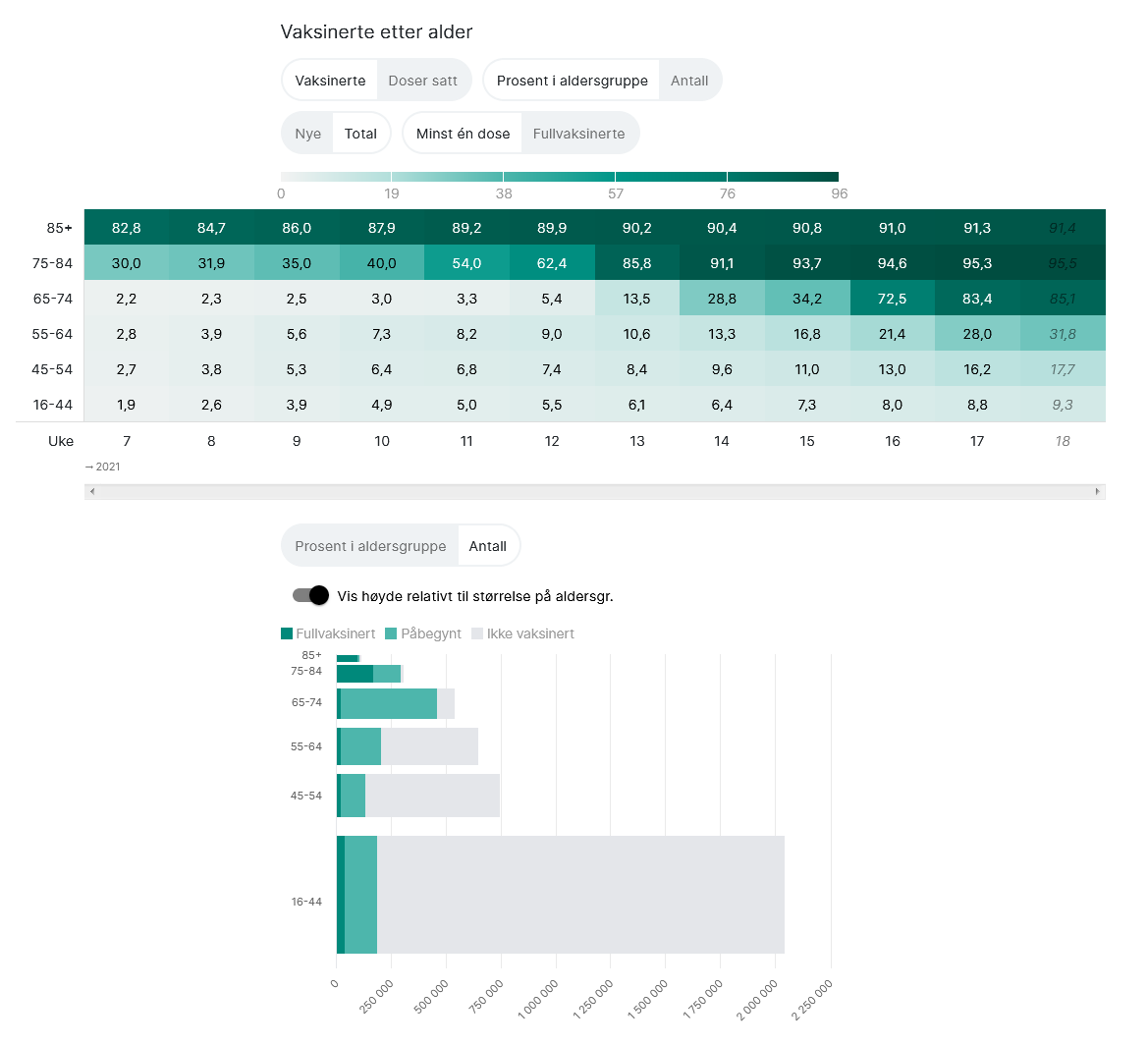1148x1045 pixels.
Task: Toggle height relative to age group size
Action: tap(310, 595)
